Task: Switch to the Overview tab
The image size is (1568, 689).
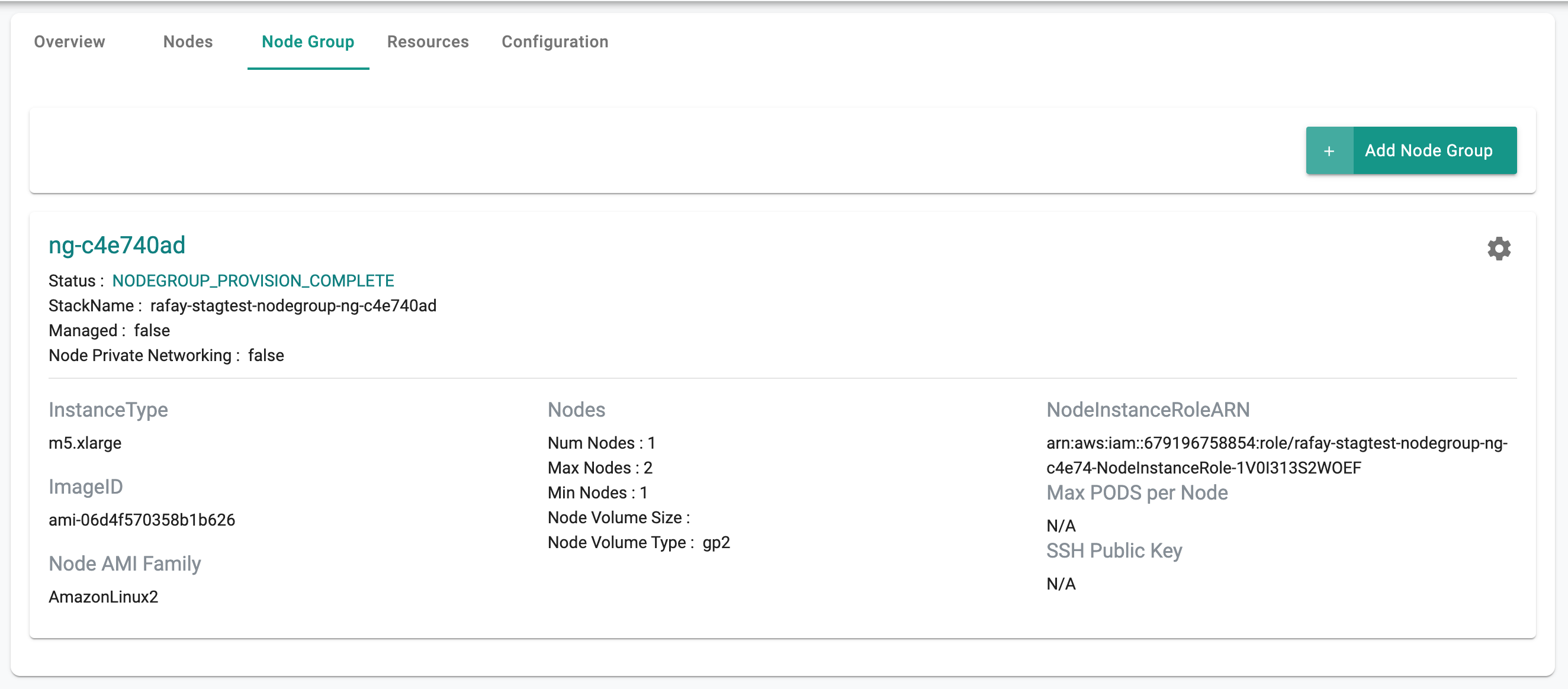Action: 69,41
